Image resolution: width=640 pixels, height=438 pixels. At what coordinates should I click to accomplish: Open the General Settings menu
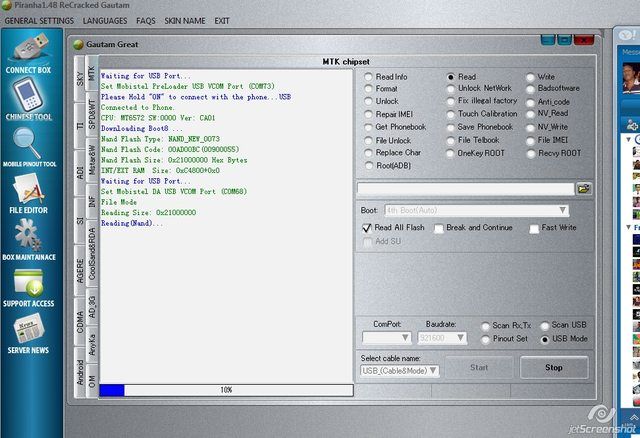[x=39, y=20]
